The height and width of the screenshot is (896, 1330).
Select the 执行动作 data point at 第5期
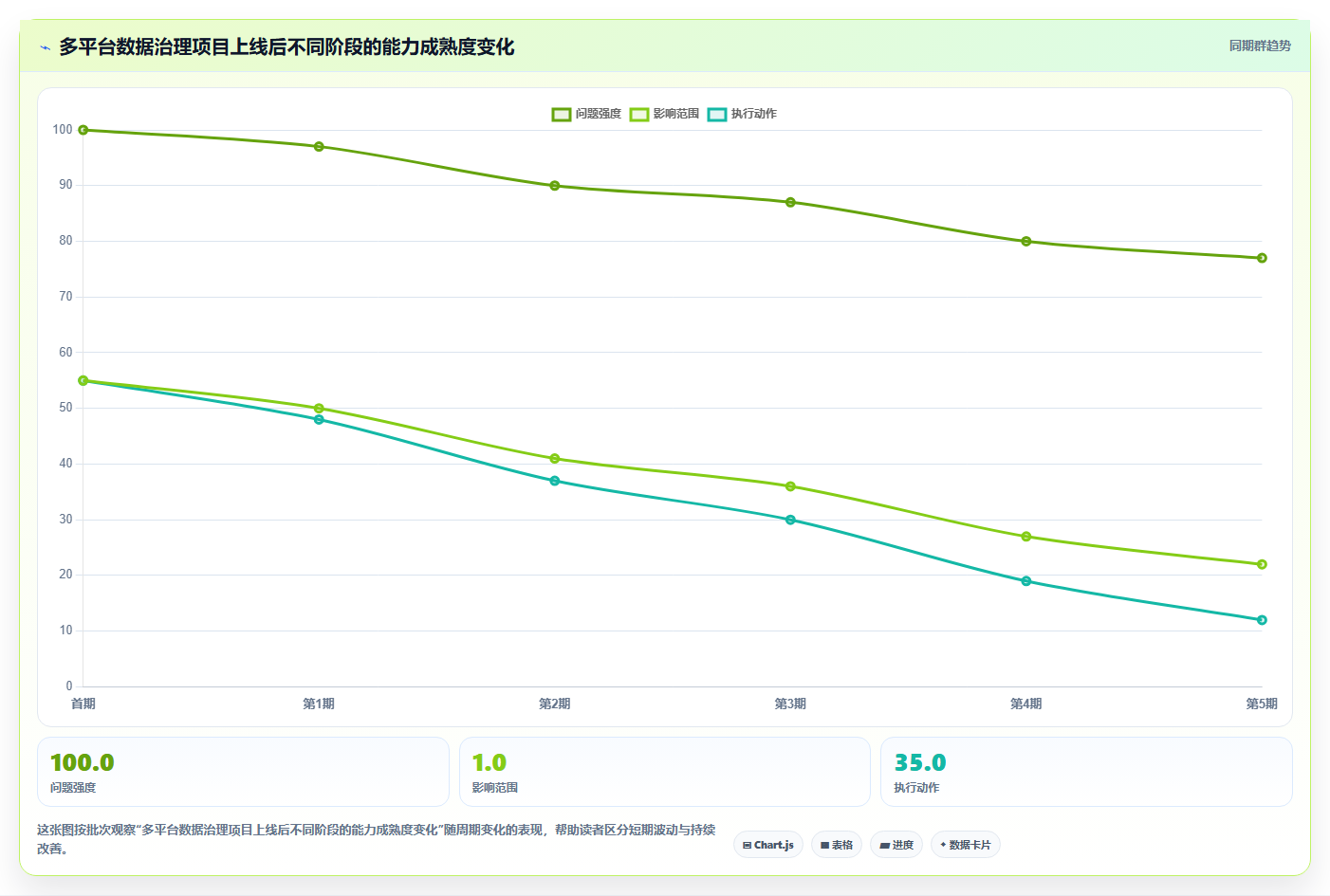coord(1262,620)
